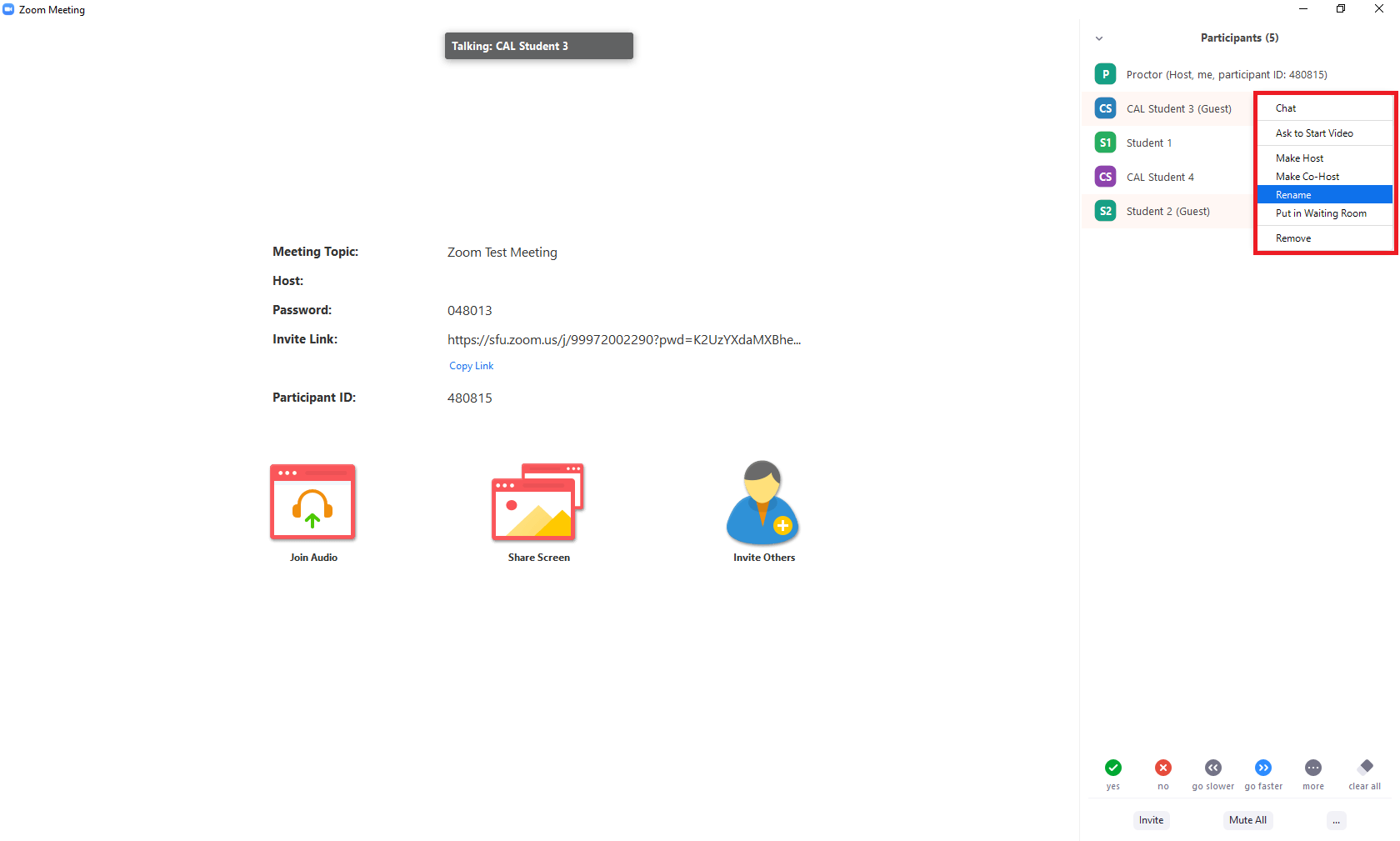Collapse the Participants panel chevron
The height and width of the screenshot is (841, 1400).
[1099, 38]
